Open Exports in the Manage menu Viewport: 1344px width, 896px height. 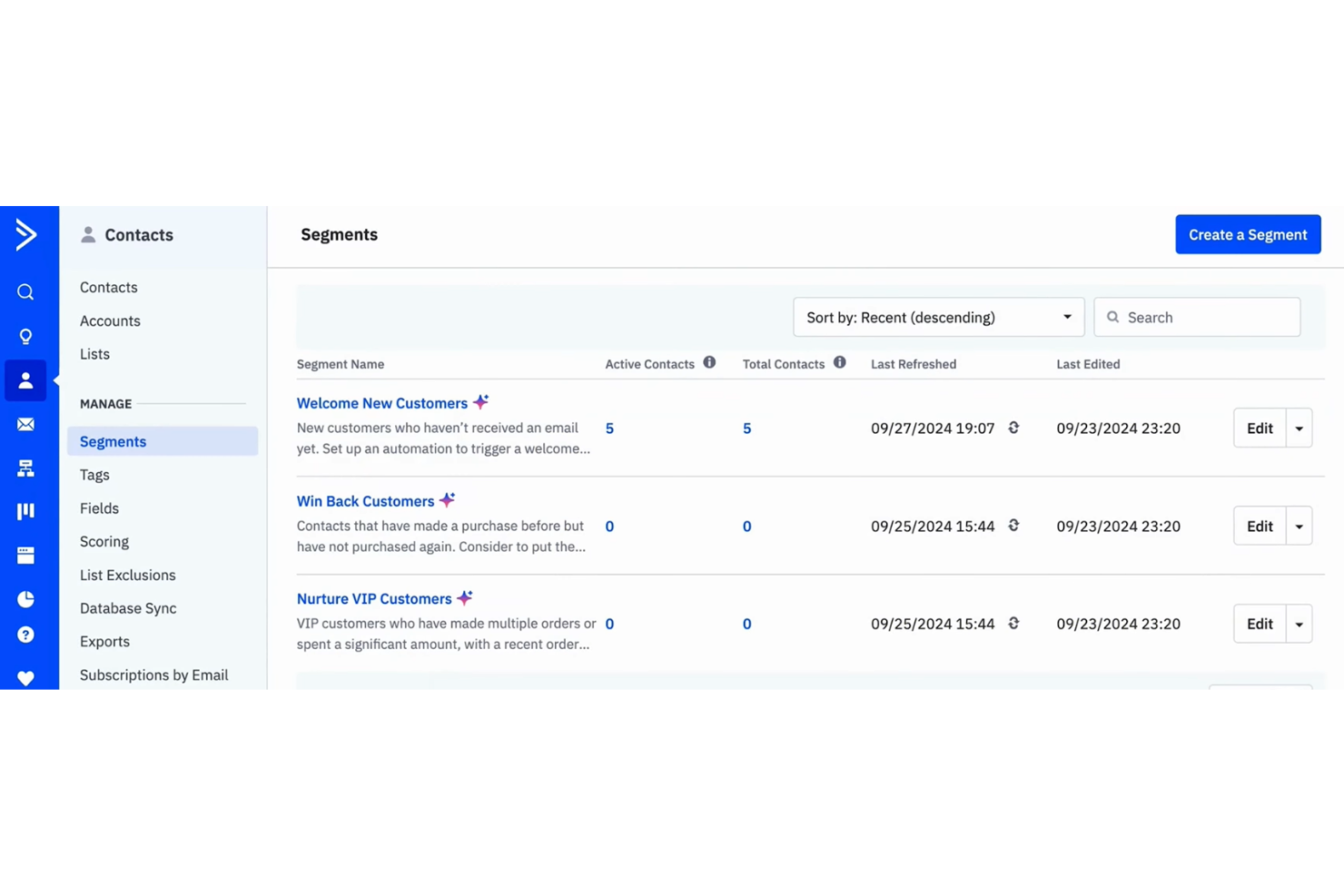[x=104, y=641]
